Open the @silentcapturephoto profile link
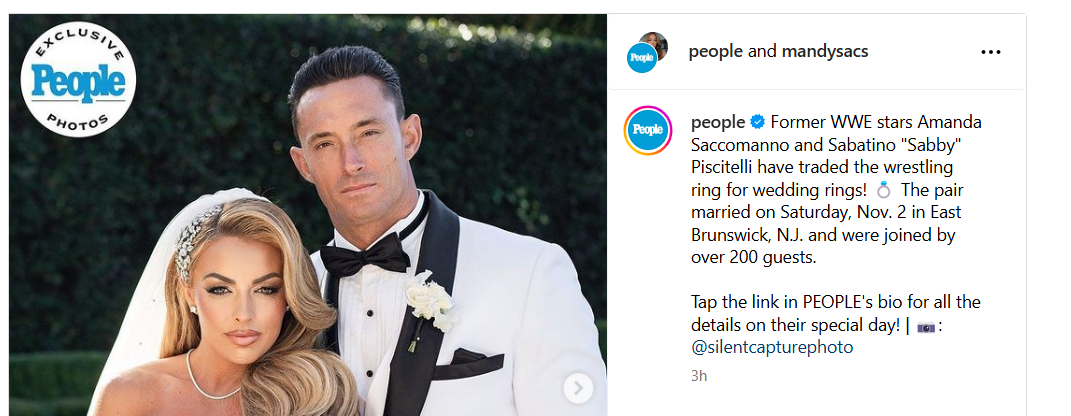This screenshot has width=1071, height=416. pos(772,347)
